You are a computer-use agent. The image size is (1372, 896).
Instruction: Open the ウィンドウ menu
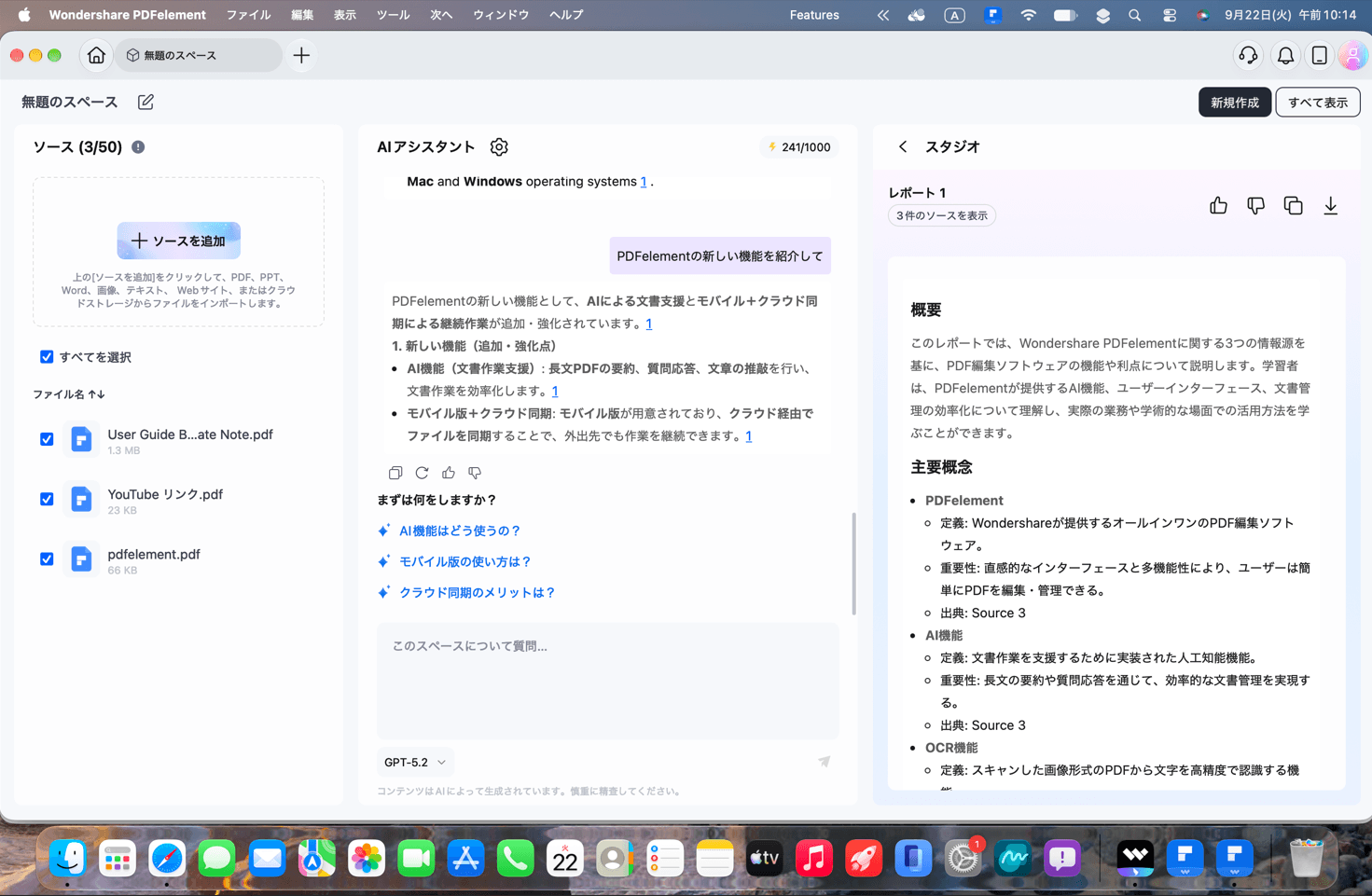[501, 15]
